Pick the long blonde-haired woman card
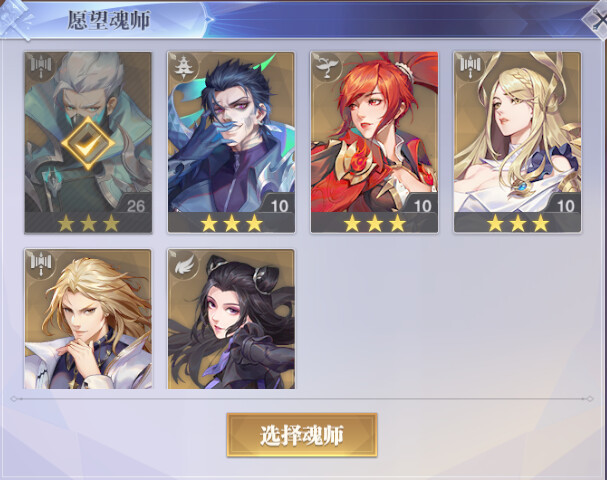607x480 pixels. tap(518, 142)
